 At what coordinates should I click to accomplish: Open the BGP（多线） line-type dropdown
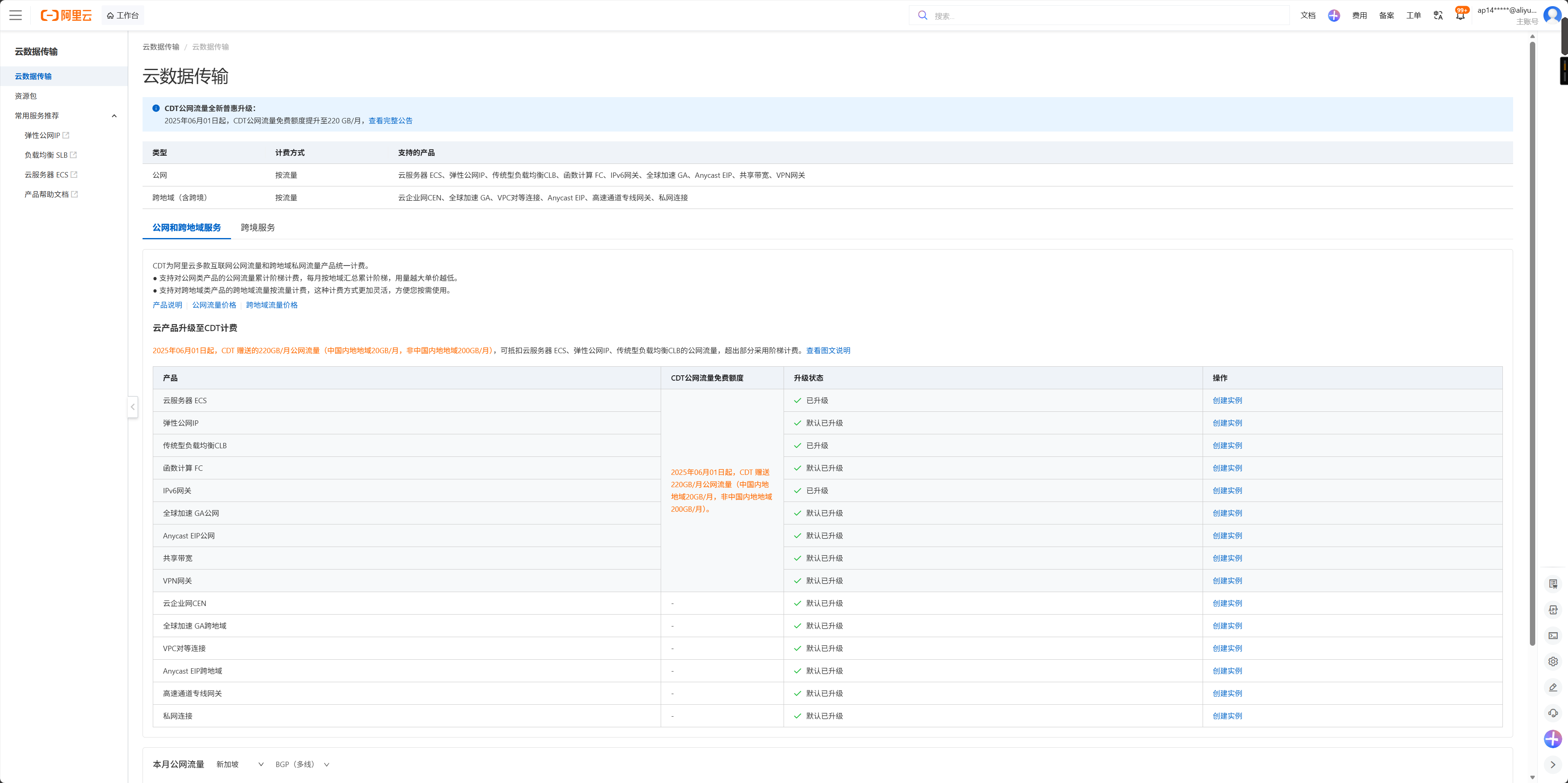point(302,764)
